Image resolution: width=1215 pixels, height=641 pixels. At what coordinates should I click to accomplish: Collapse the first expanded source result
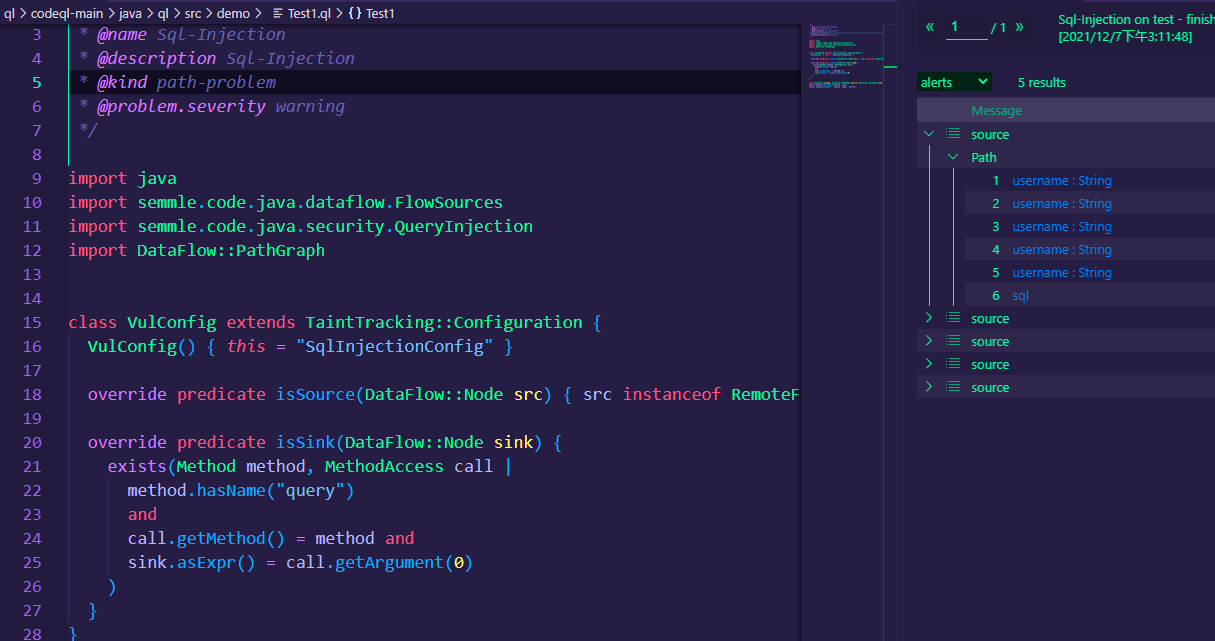tap(929, 134)
